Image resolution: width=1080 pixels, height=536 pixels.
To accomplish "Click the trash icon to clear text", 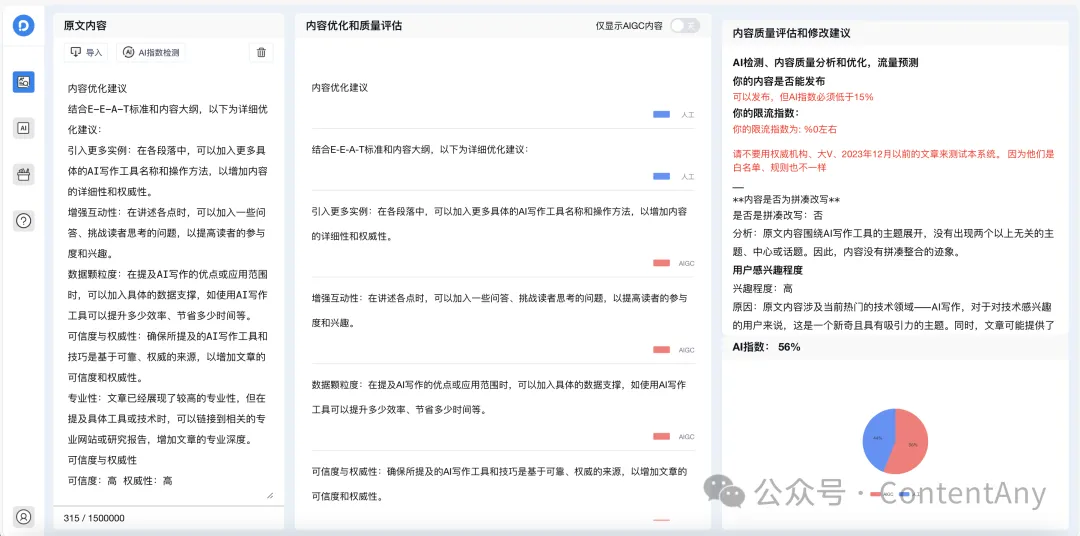I will click(261, 52).
